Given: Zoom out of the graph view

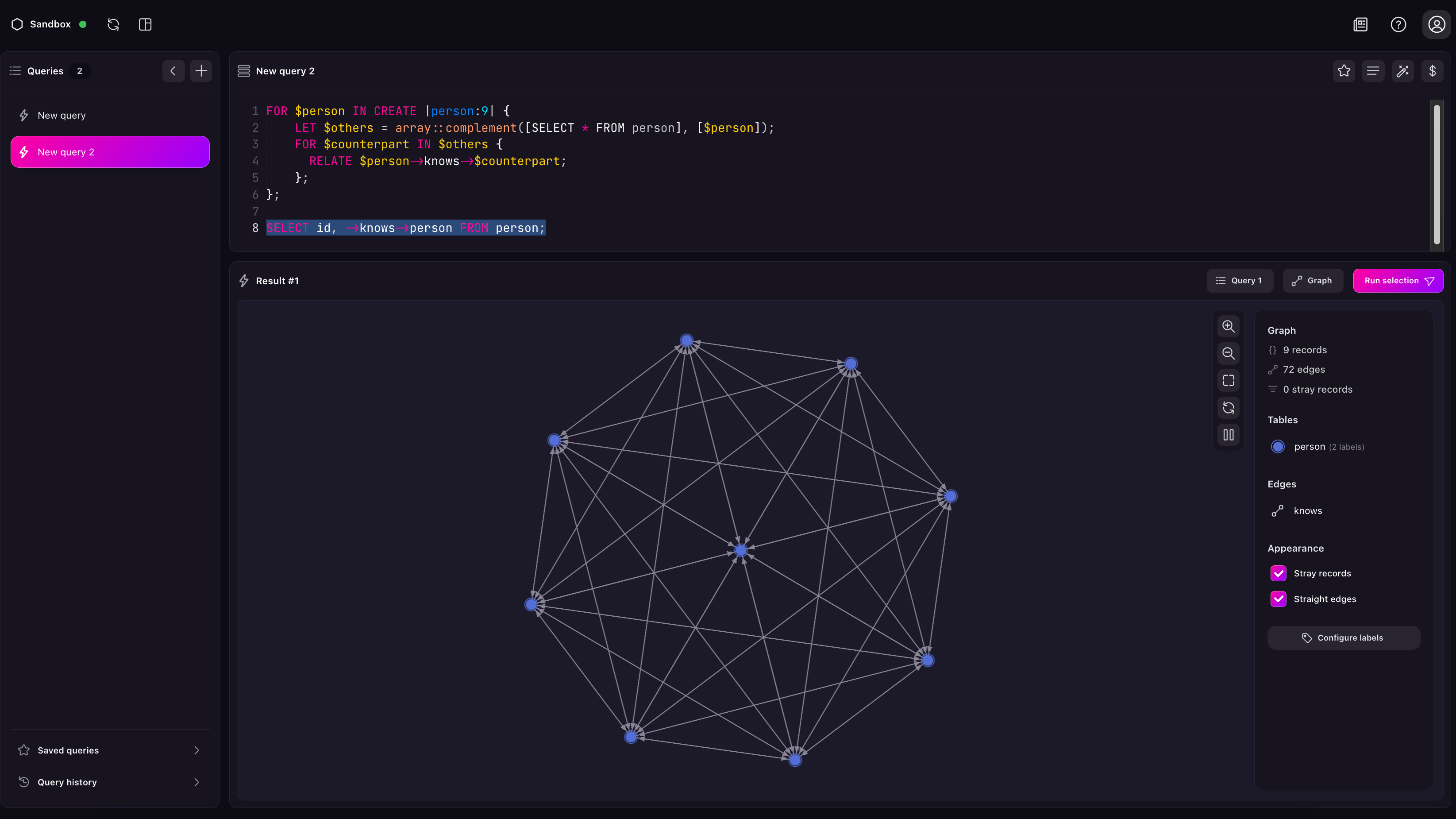Looking at the screenshot, I should [x=1229, y=353].
